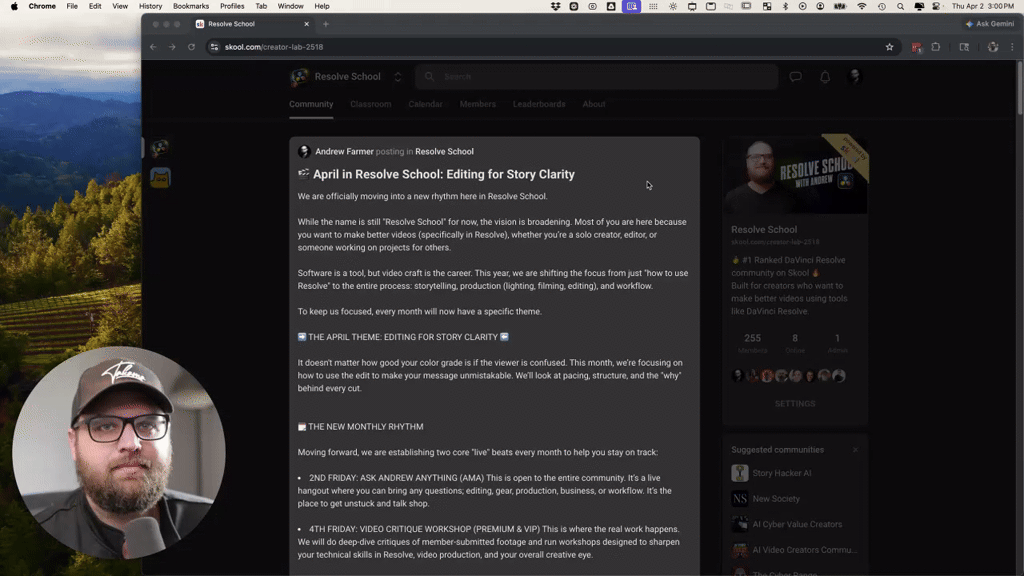Open the Story Hacker AI community icon

[x=740, y=473]
